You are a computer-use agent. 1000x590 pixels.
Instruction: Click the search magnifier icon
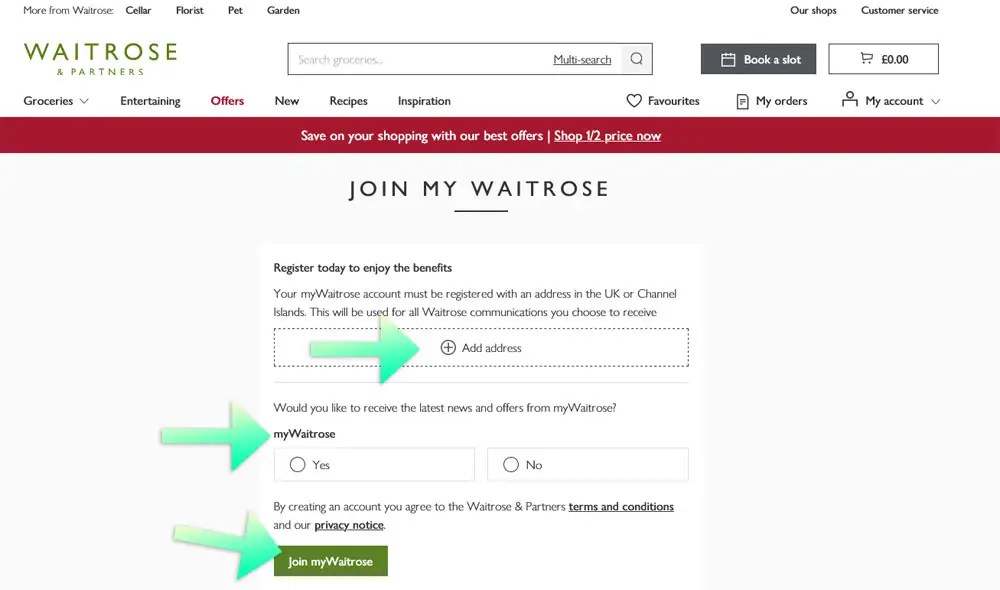pyautogui.click(x=637, y=59)
